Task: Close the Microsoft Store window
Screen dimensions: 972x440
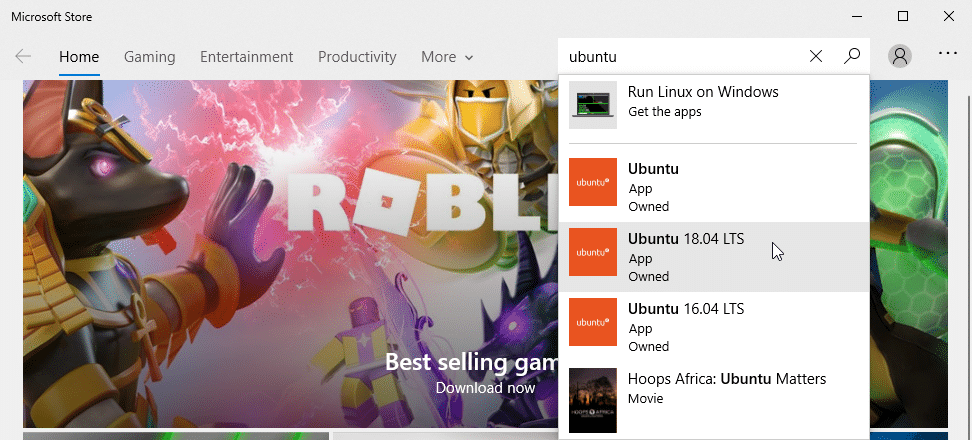Action: click(x=948, y=16)
